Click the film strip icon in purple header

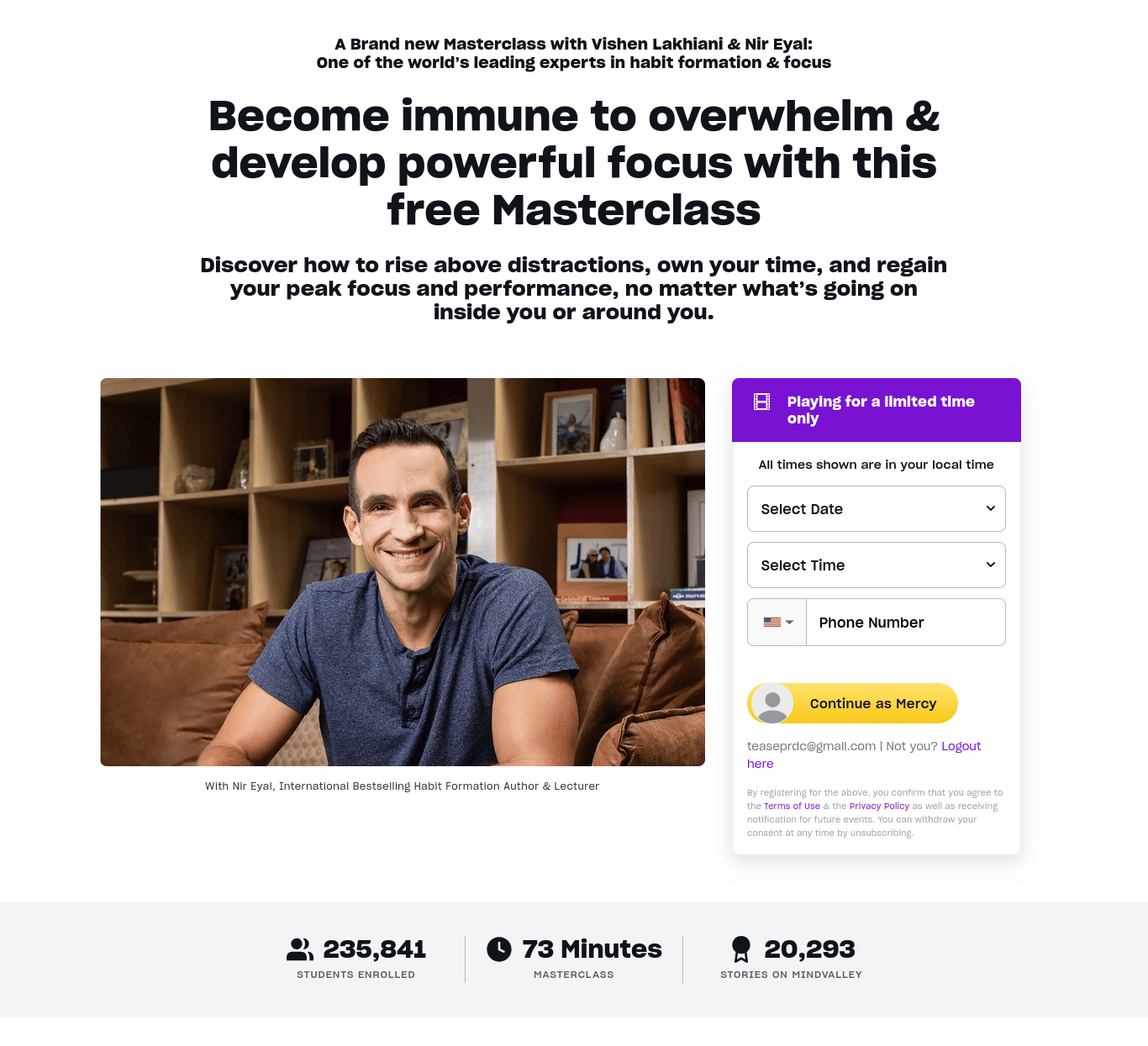pos(761,402)
